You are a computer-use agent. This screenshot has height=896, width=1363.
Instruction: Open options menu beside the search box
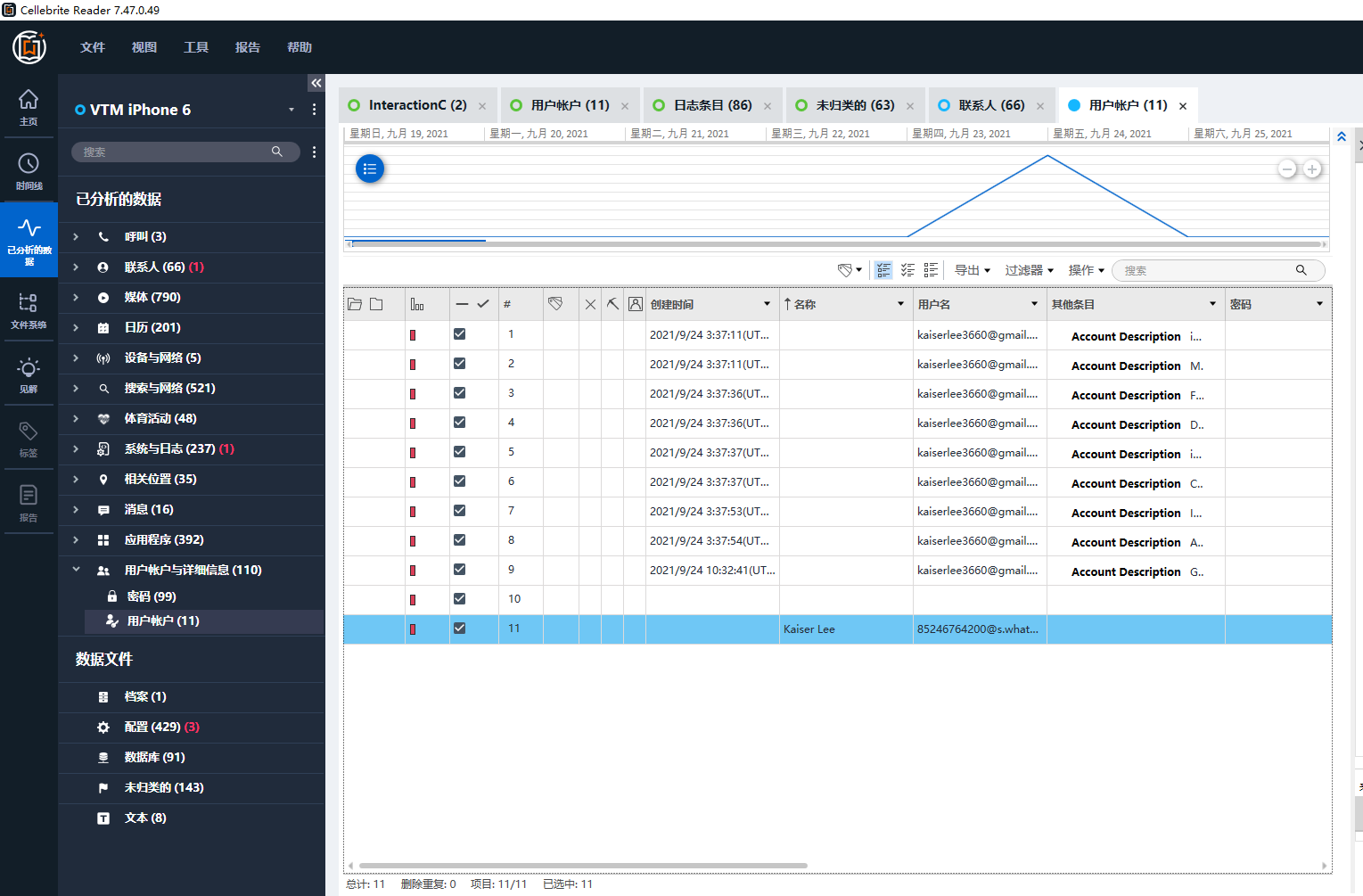314,152
